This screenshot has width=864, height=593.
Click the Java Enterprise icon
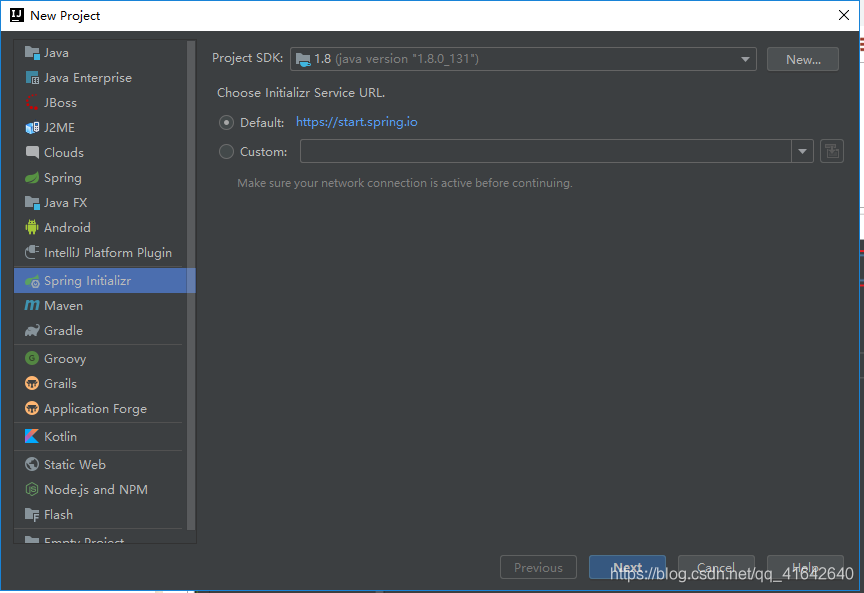[x=32, y=78]
